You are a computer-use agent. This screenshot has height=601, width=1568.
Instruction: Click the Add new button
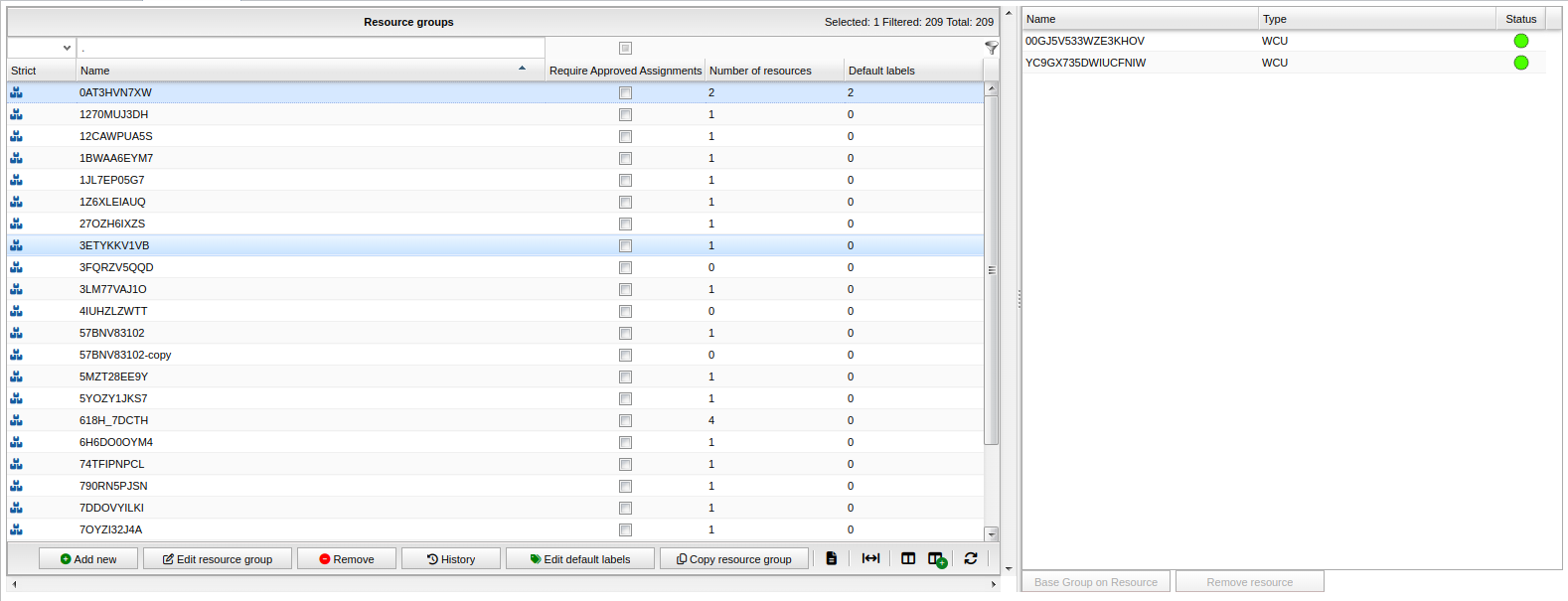click(88, 559)
